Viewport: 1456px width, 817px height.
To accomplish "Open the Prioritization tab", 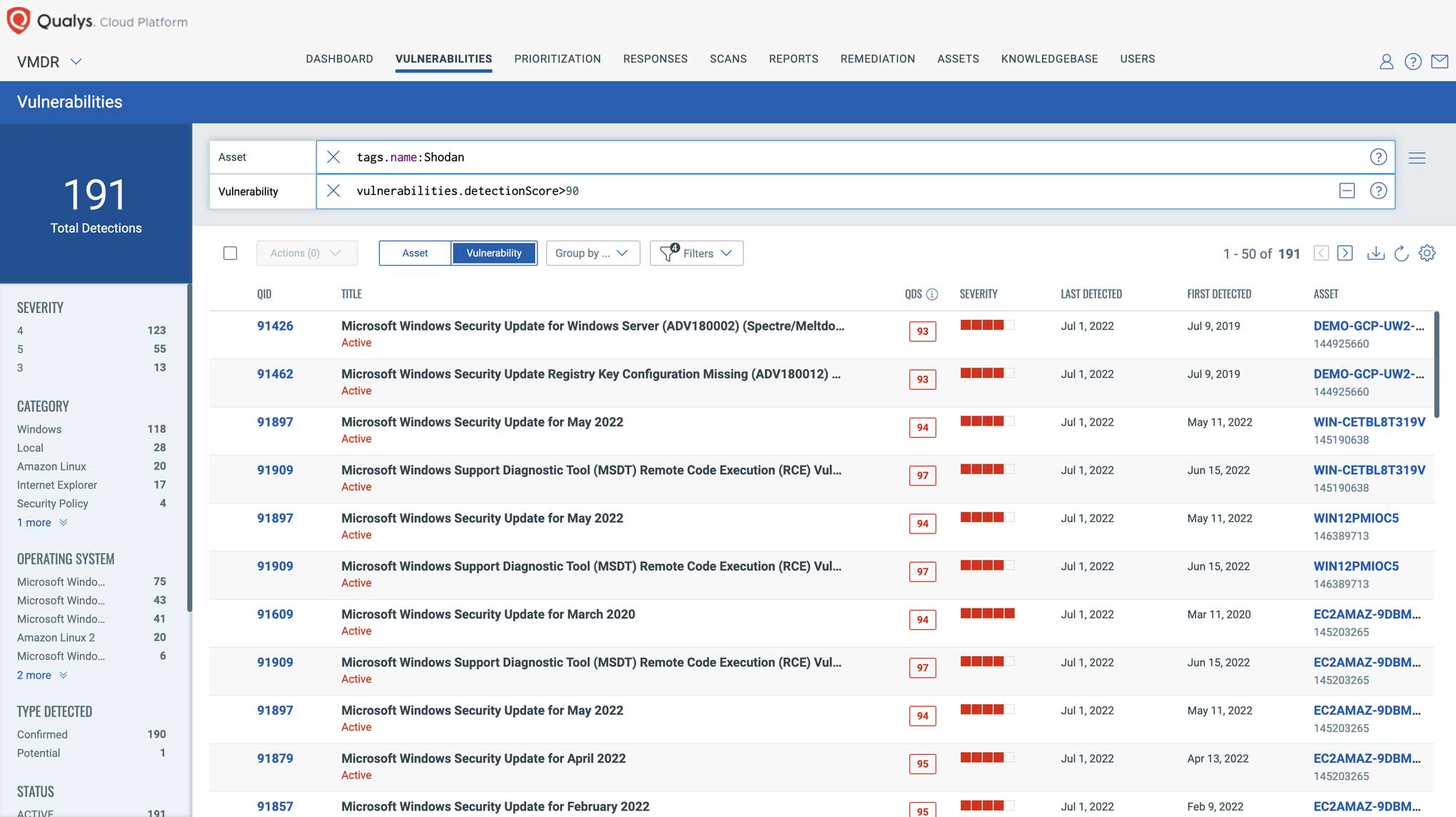I will pos(557,59).
